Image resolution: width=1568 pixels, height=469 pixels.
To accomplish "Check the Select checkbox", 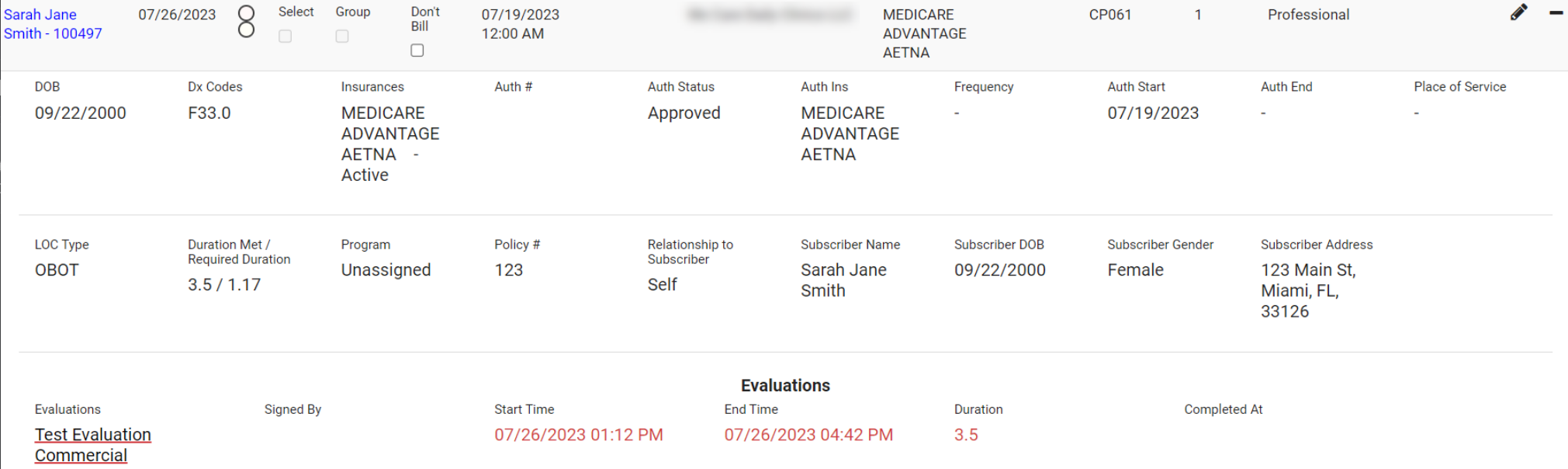I will pos(286,36).
